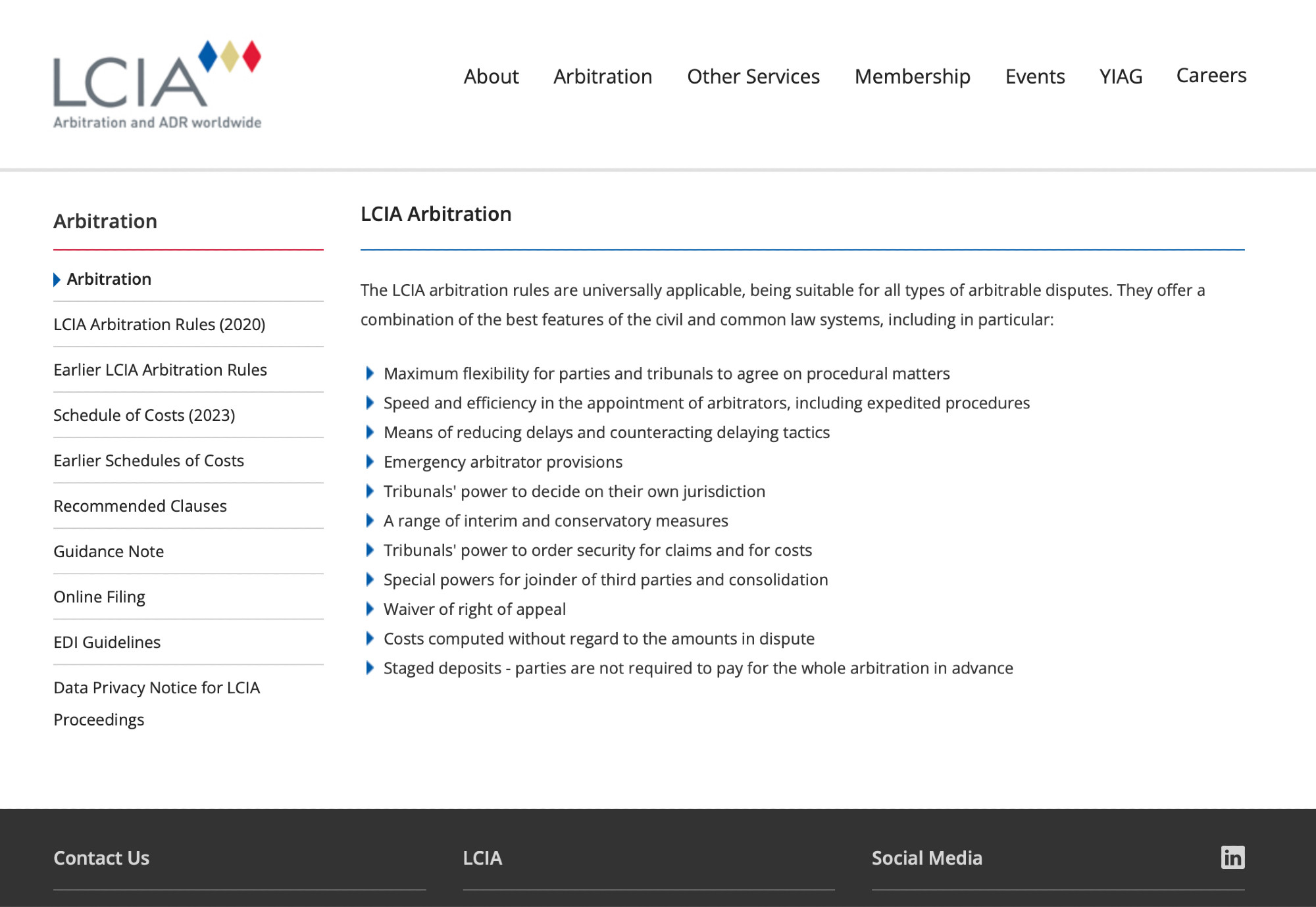Click 'Costs computed without regard' text
The height and width of the screenshot is (907, 1316).
(x=599, y=639)
